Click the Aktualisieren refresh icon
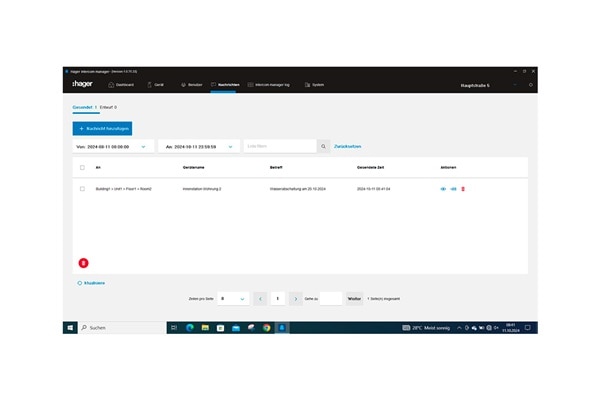This screenshot has height=400, width=600. [x=80, y=283]
